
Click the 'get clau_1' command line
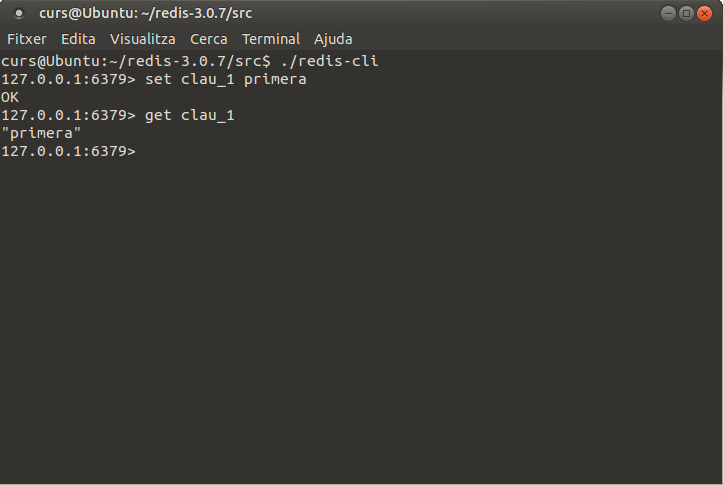coord(189,116)
